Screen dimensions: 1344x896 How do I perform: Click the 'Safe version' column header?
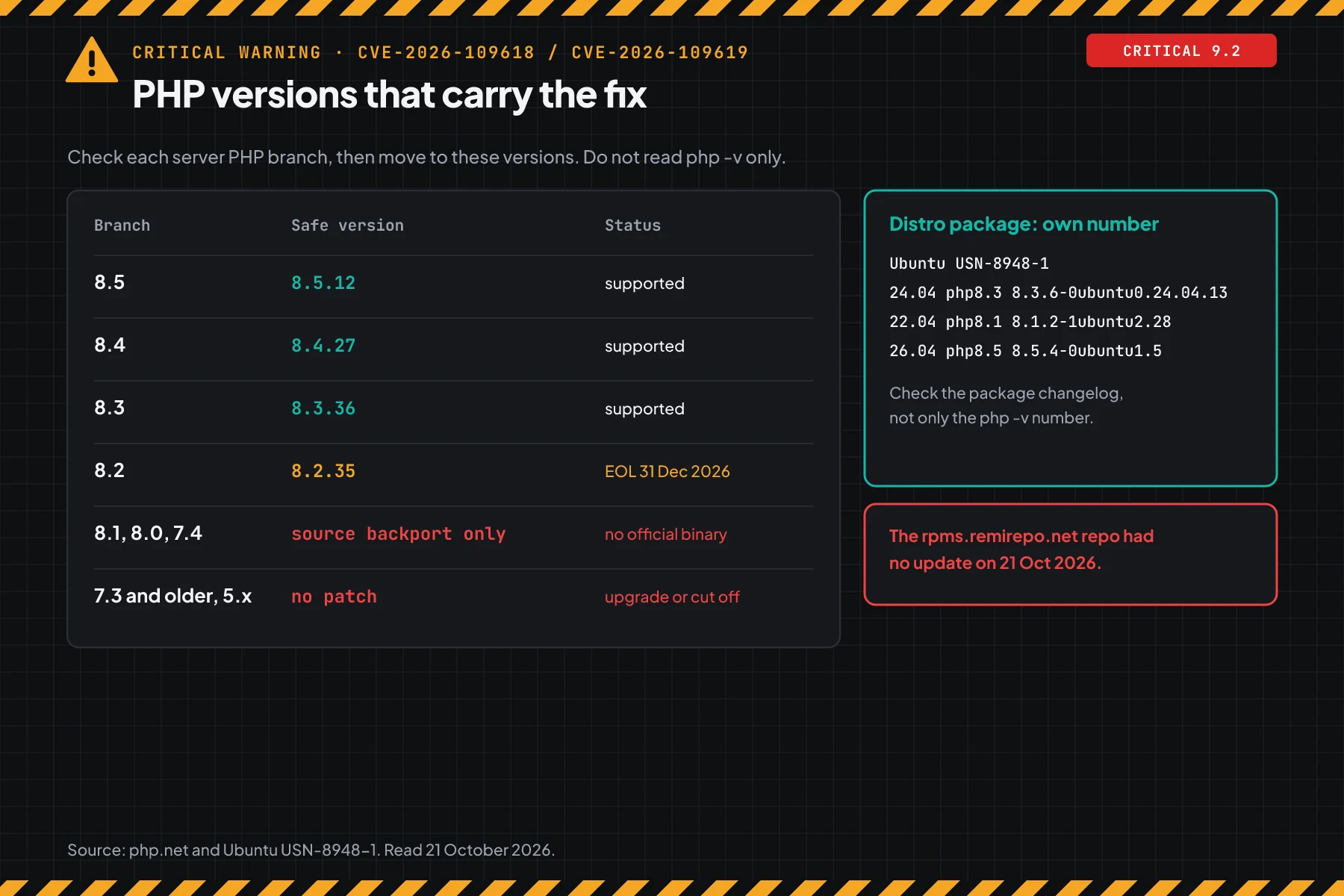point(347,225)
